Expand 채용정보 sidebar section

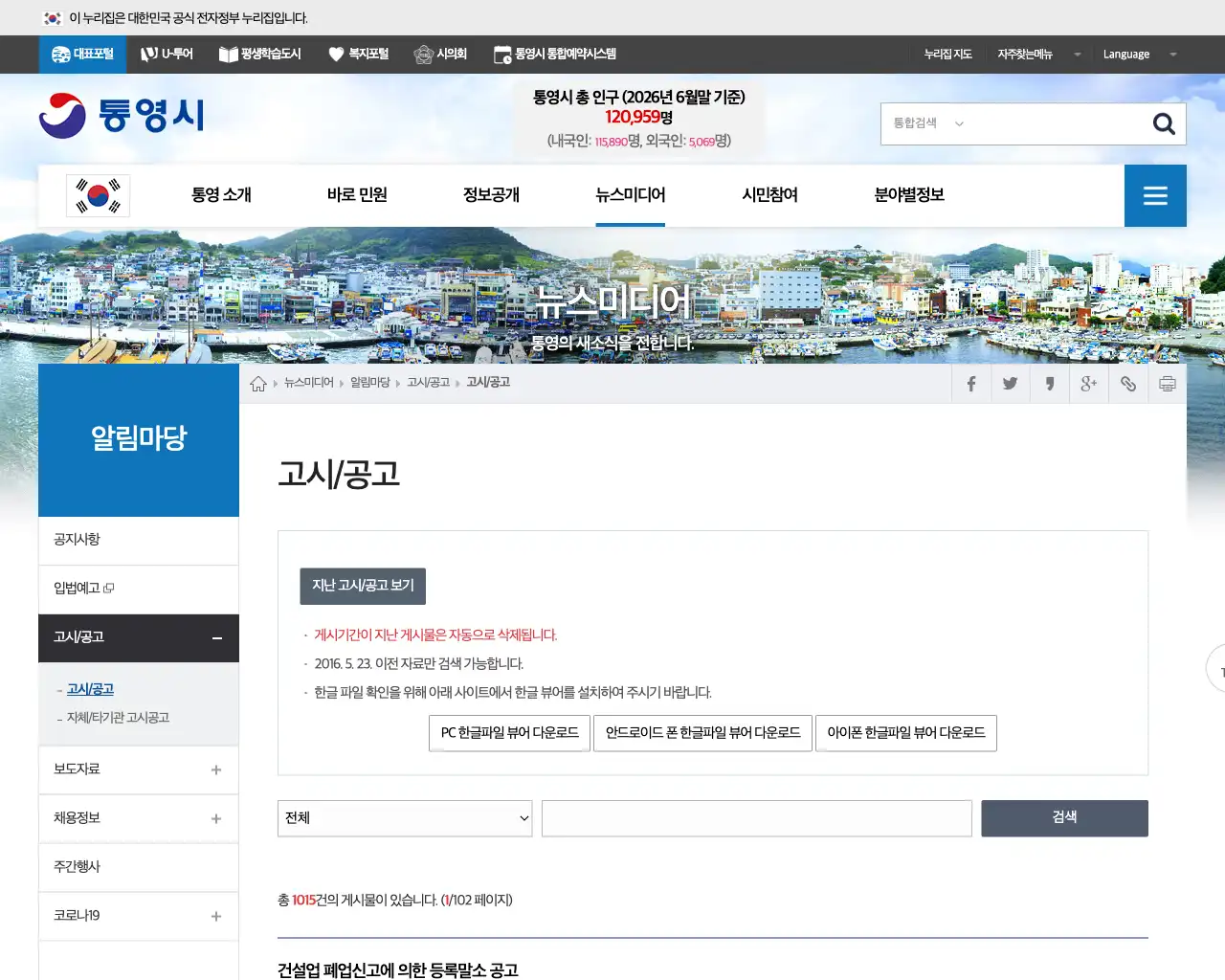(216, 819)
